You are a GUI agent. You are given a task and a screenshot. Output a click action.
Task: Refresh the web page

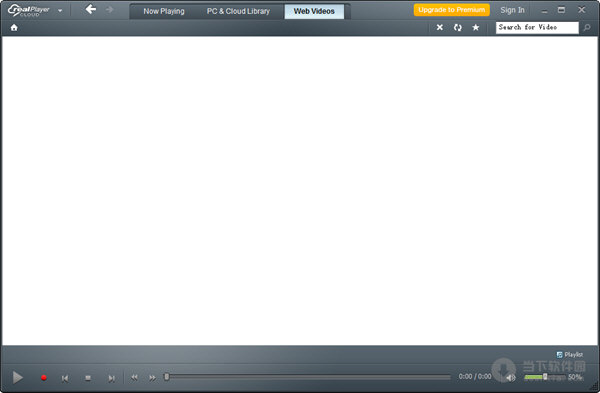458,28
